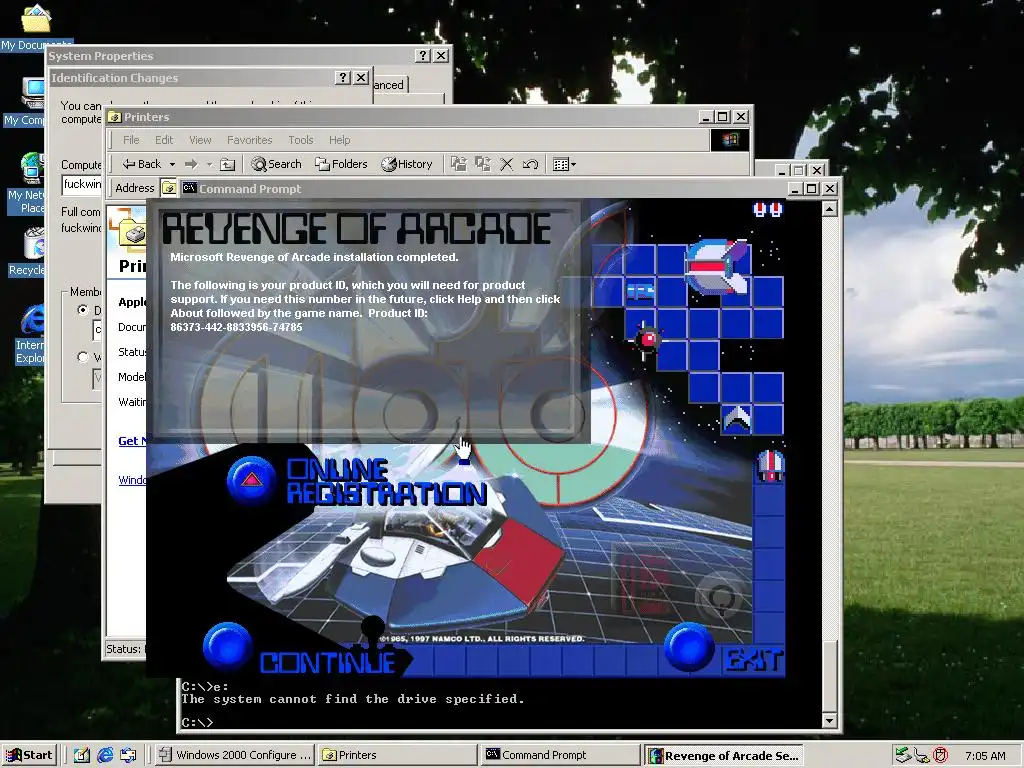Click the blue round Continue button
The width and height of the screenshot is (1024, 768).
[228, 645]
